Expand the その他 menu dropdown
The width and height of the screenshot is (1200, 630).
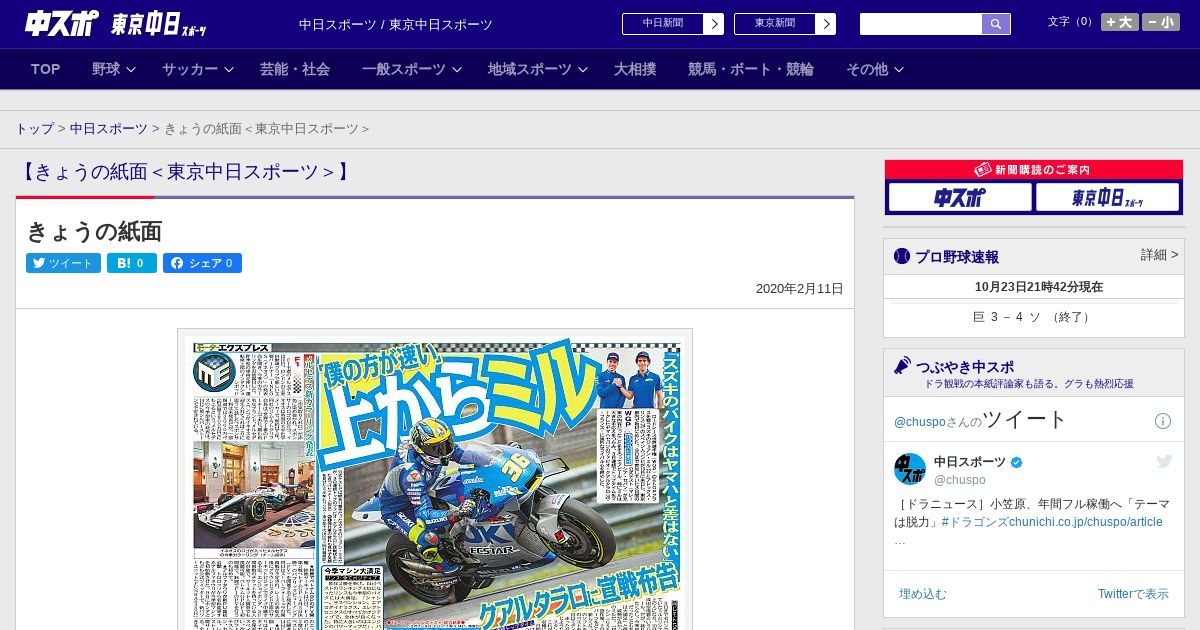(x=875, y=69)
